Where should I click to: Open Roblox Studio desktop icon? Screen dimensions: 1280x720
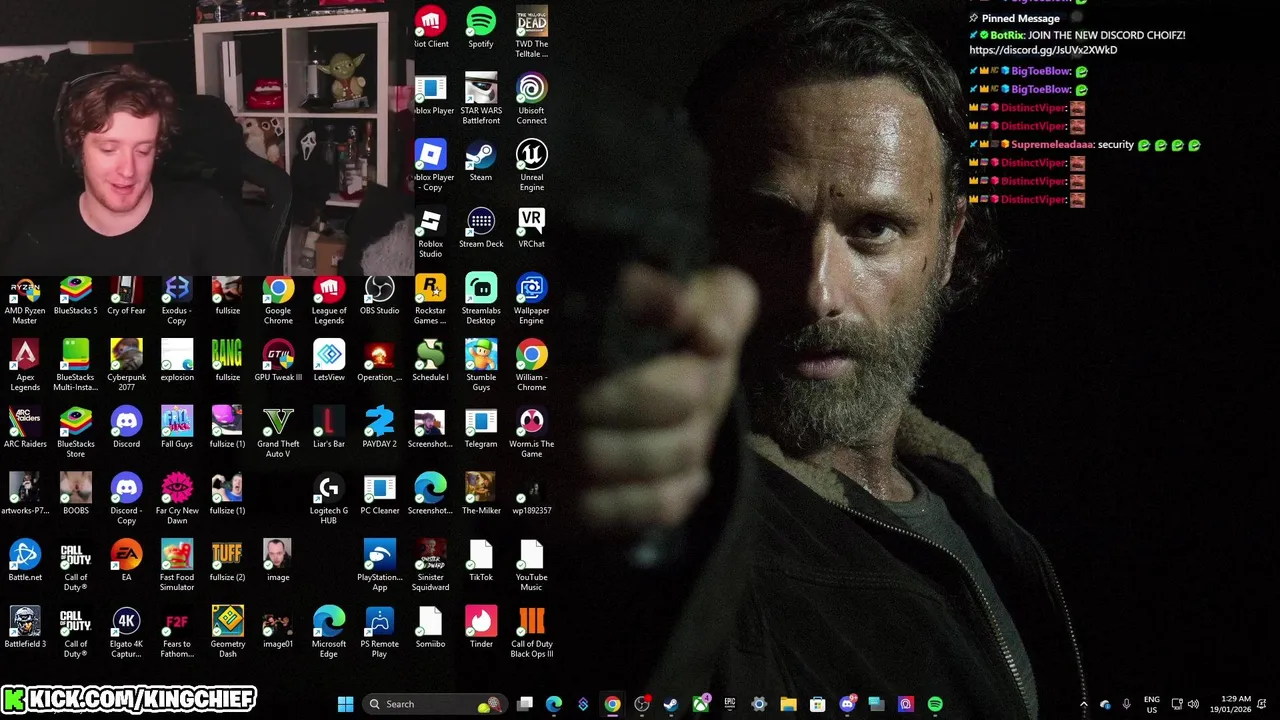point(431,232)
